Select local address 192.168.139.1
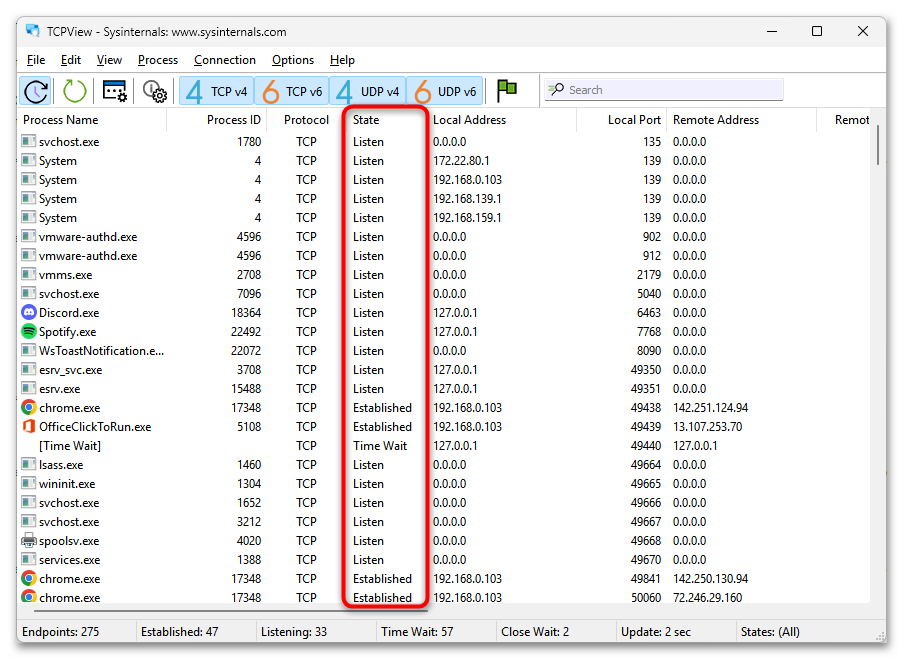903x659 pixels. click(x=467, y=199)
